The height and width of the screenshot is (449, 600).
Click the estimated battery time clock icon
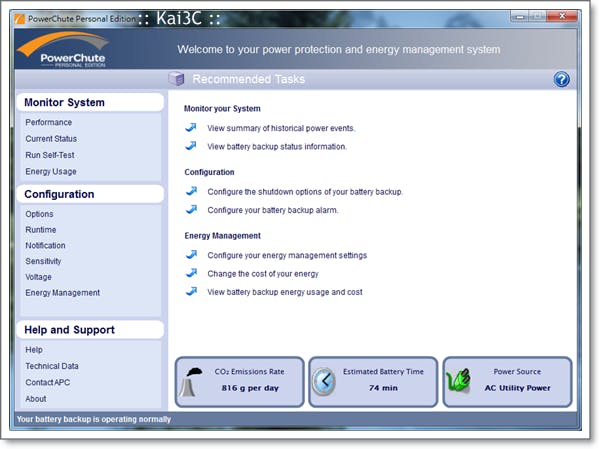pos(325,382)
